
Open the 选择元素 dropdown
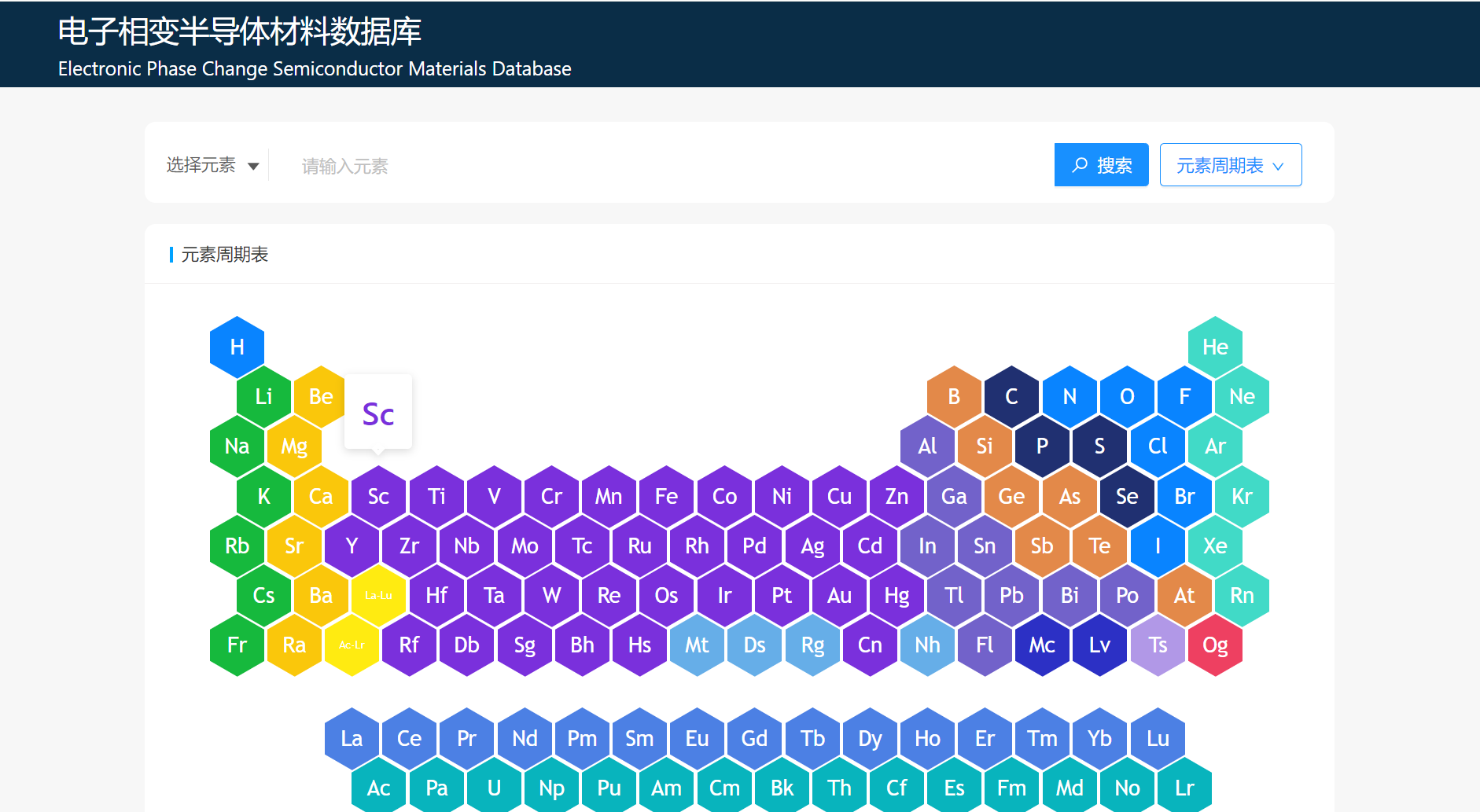point(212,165)
